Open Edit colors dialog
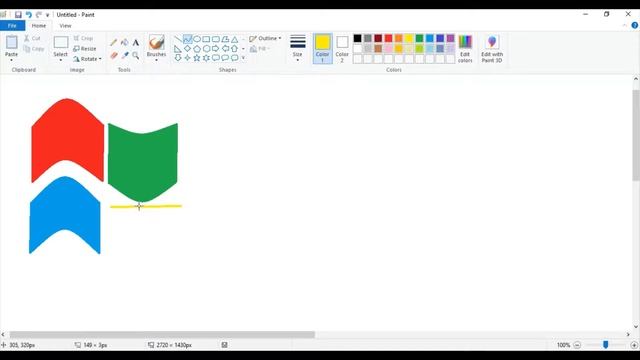This screenshot has height=360, width=640. [465, 49]
